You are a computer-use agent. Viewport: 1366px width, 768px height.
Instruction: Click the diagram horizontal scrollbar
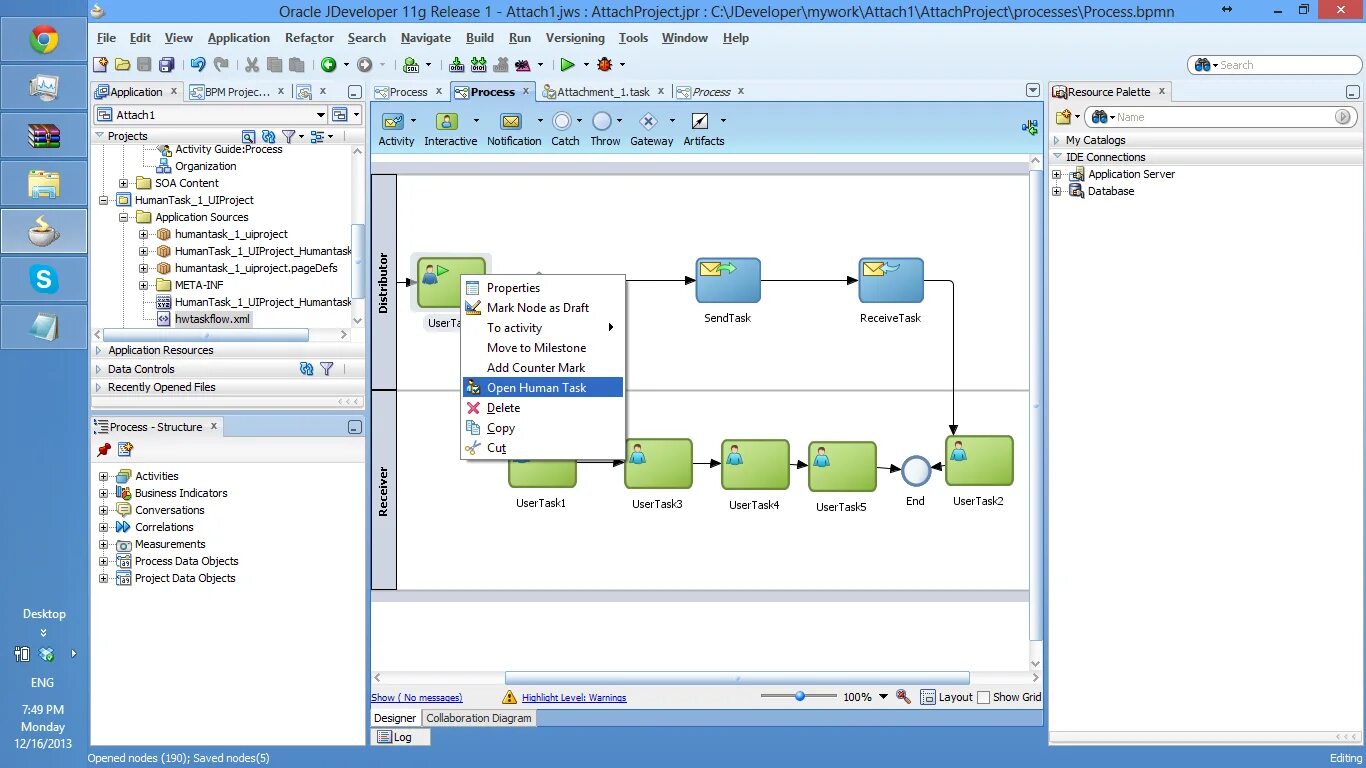(737, 678)
